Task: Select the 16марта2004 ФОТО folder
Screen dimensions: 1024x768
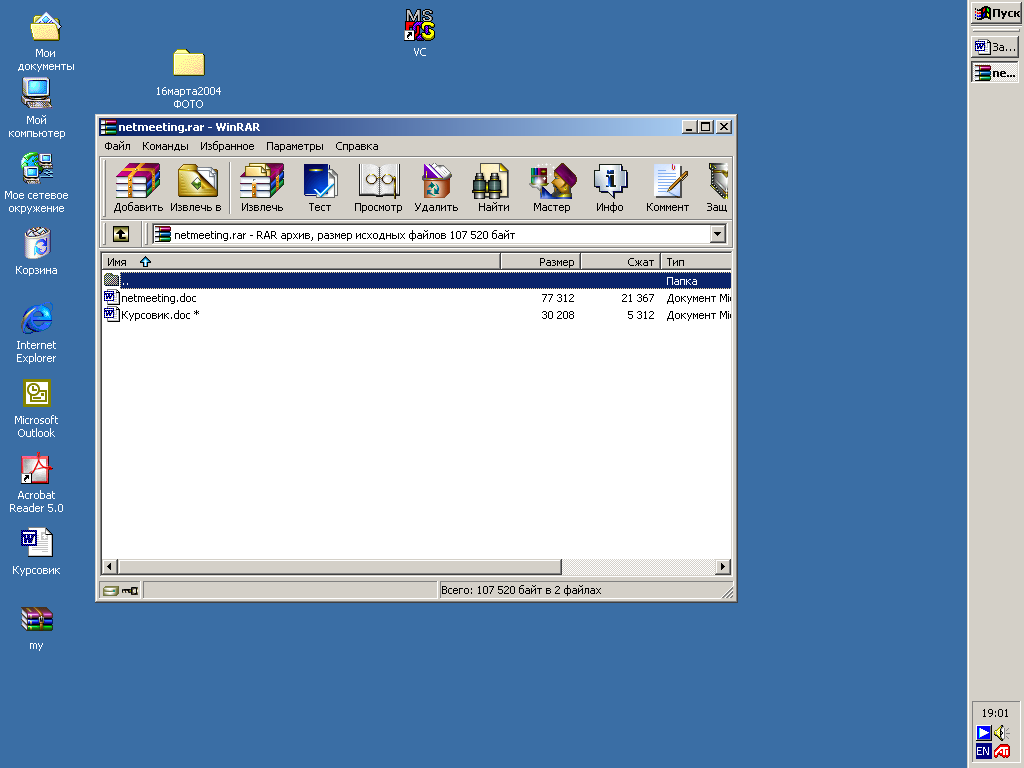Action: 189,78
